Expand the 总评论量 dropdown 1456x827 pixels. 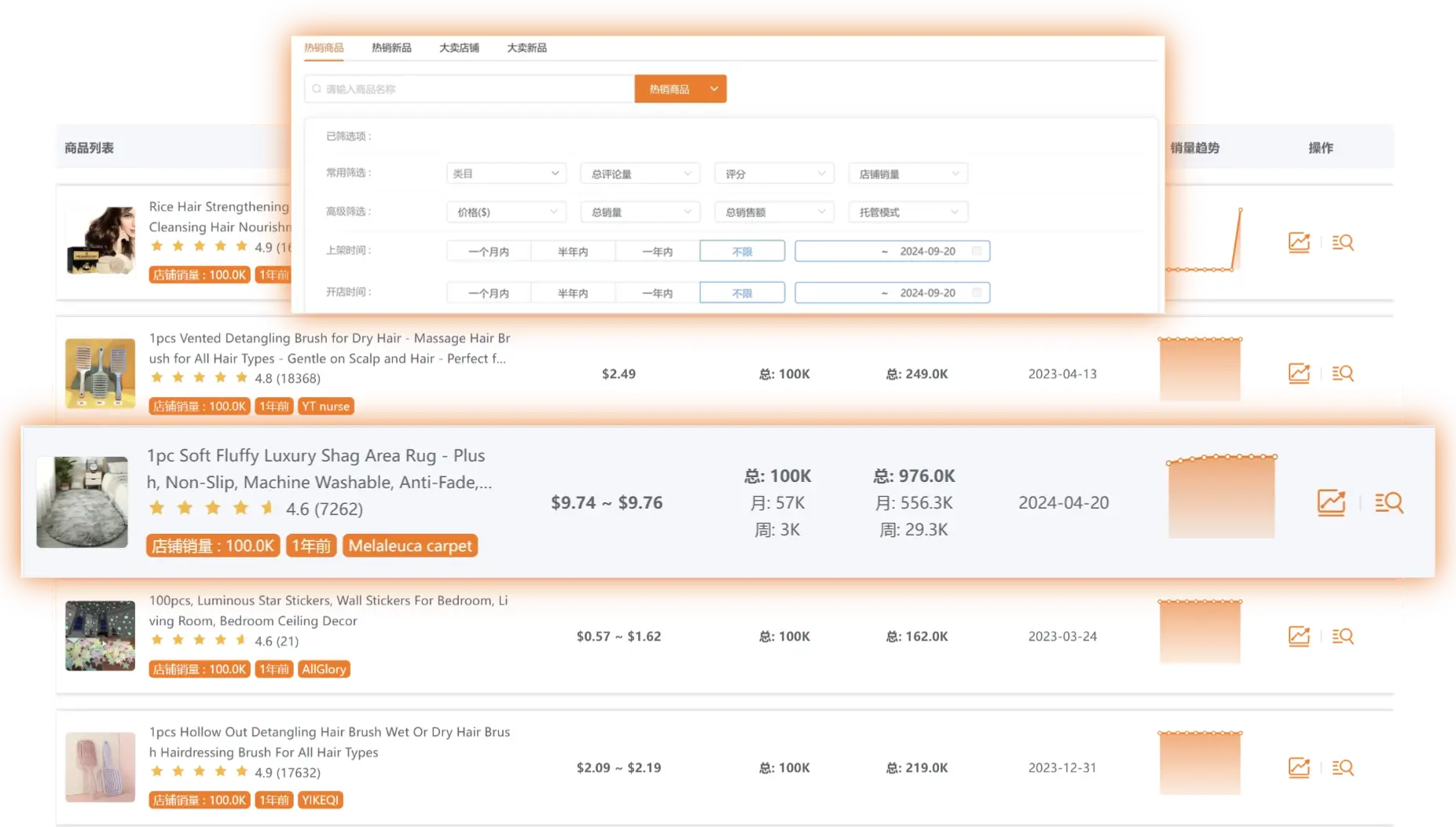(x=640, y=174)
